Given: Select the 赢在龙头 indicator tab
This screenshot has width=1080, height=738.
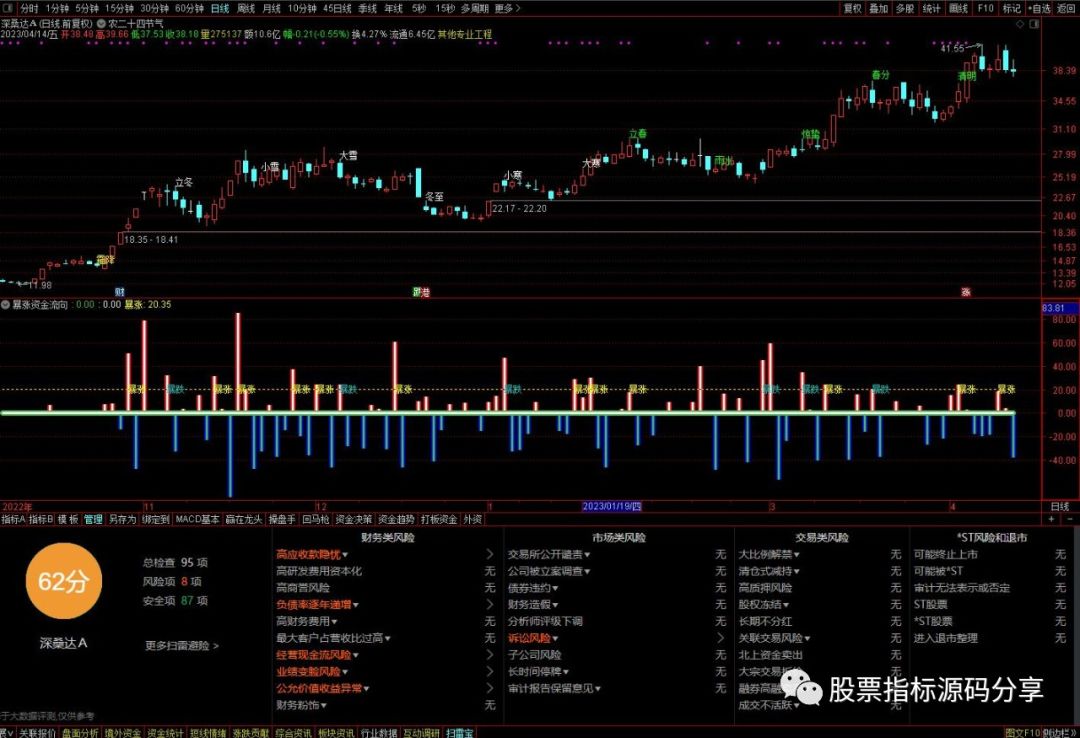Looking at the screenshot, I should pos(244,520).
